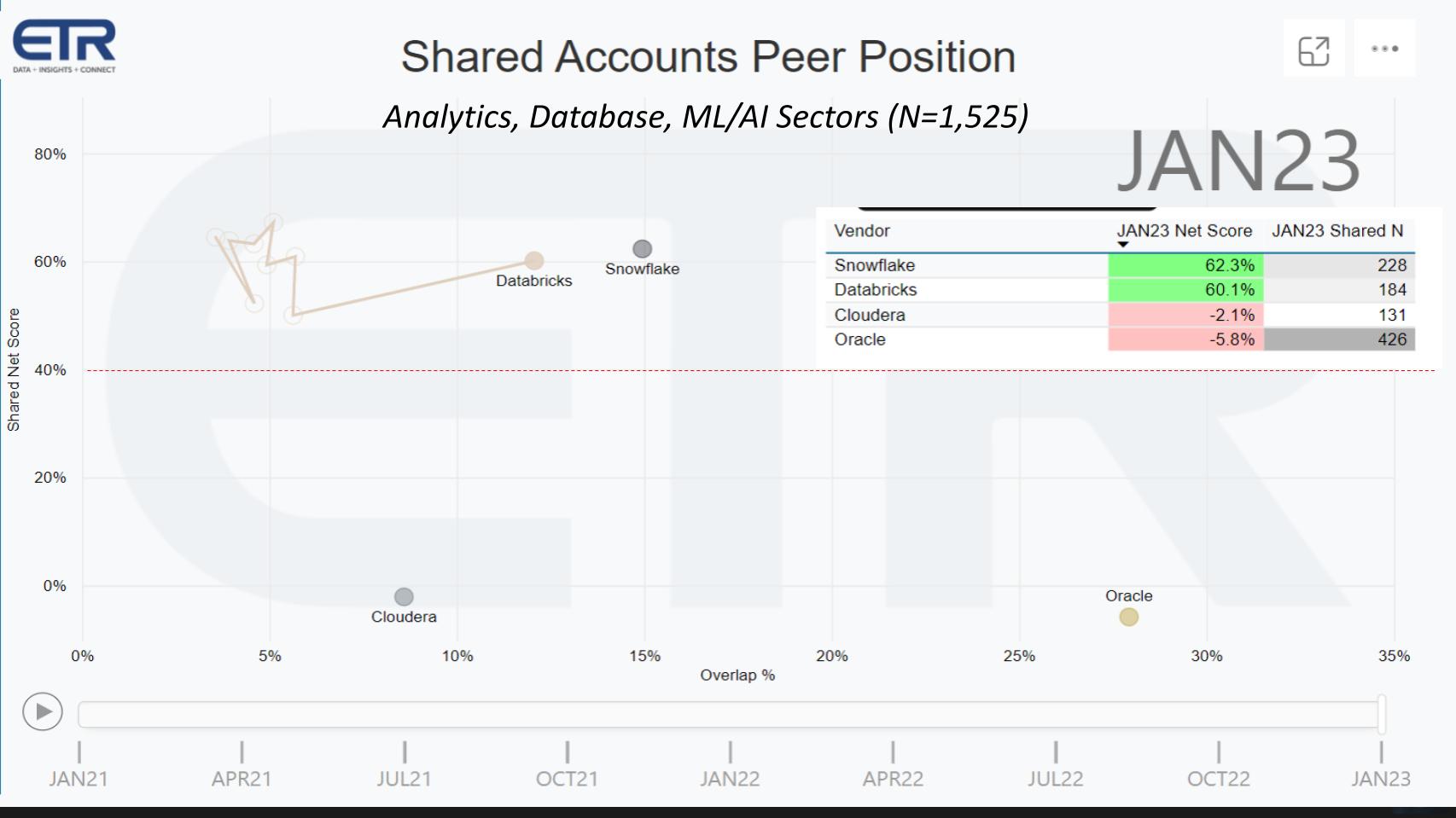Select the Databricks bubble on the chart
This screenshot has height=818, width=1456.
534,258
